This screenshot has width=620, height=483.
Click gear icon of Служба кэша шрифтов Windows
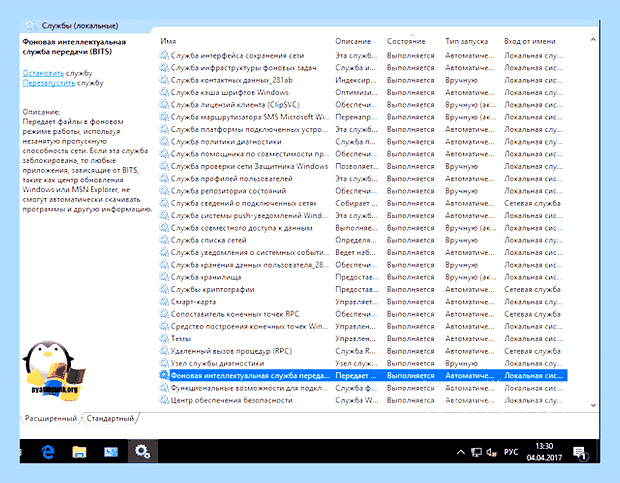(164, 92)
